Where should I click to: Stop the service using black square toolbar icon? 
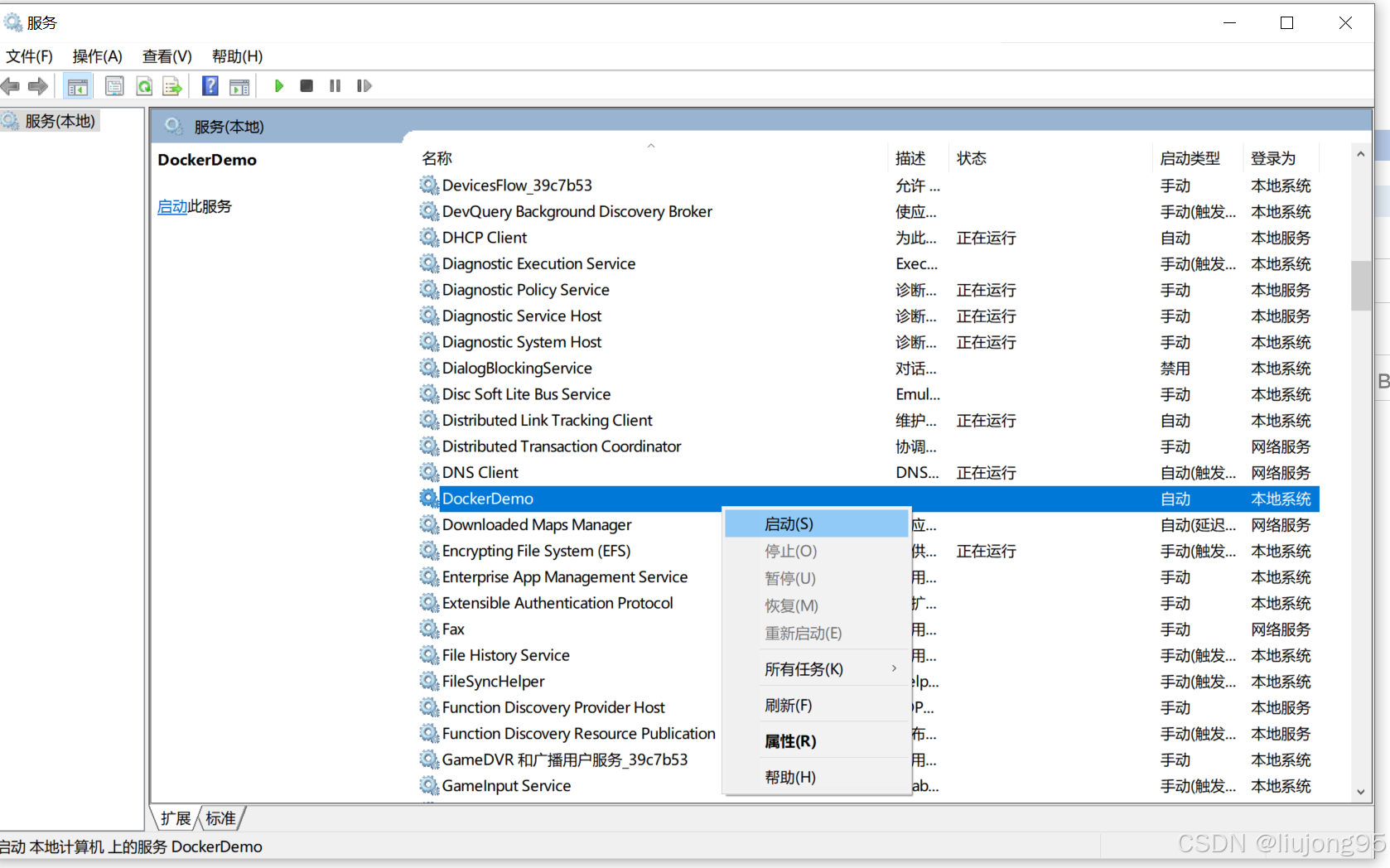pos(306,85)
